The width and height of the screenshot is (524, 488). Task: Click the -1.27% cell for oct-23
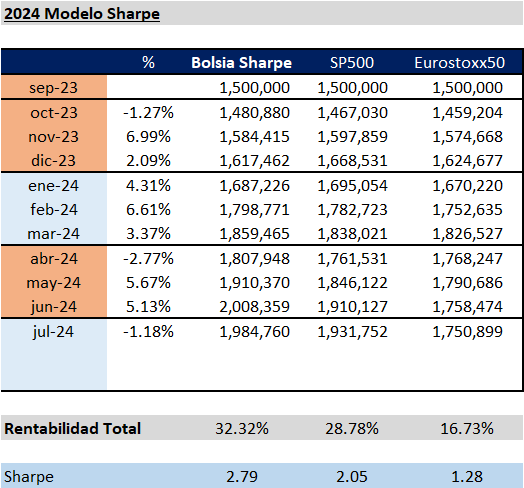click(x=148, y=113)
